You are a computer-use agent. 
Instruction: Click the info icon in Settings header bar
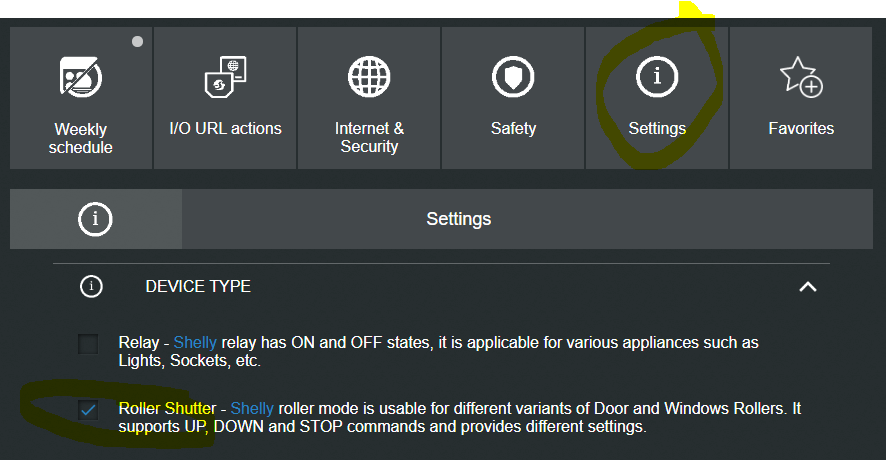tap(95, 219)
